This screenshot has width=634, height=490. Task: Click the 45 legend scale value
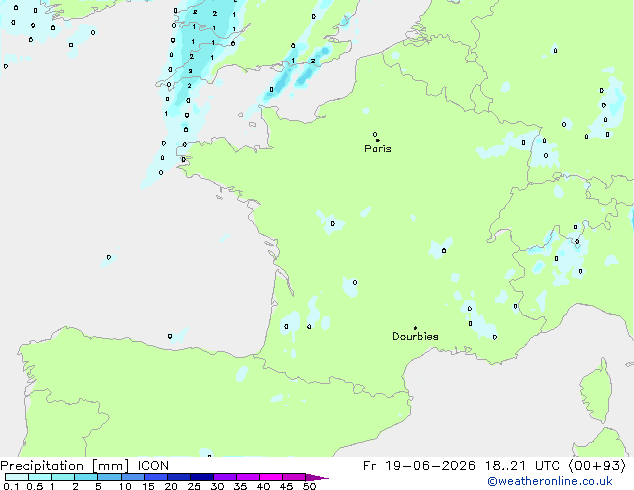tap(286, 486)
